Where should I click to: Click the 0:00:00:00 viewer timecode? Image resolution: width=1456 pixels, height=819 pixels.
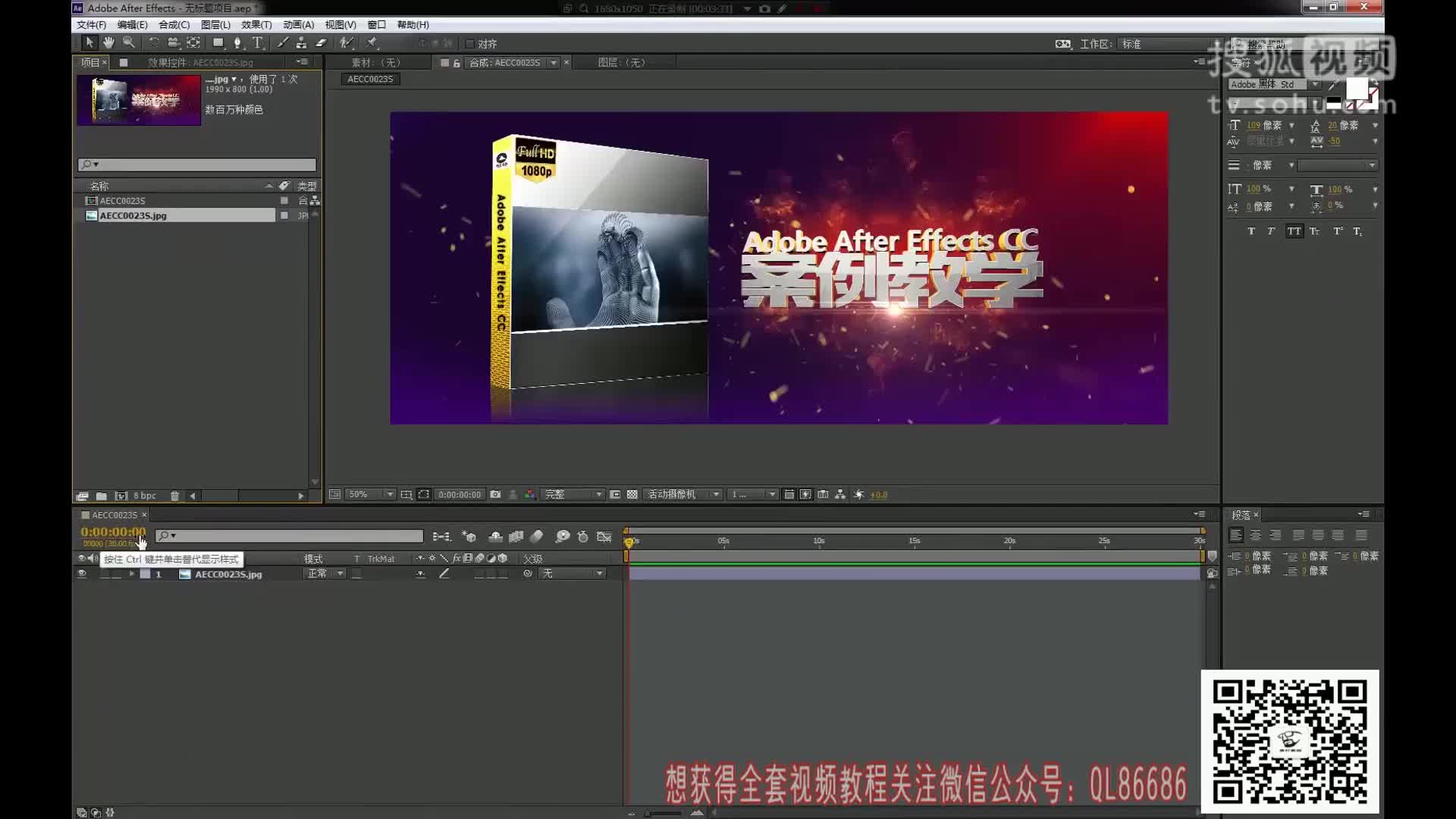pyautogui.click(x=460, y=494)
